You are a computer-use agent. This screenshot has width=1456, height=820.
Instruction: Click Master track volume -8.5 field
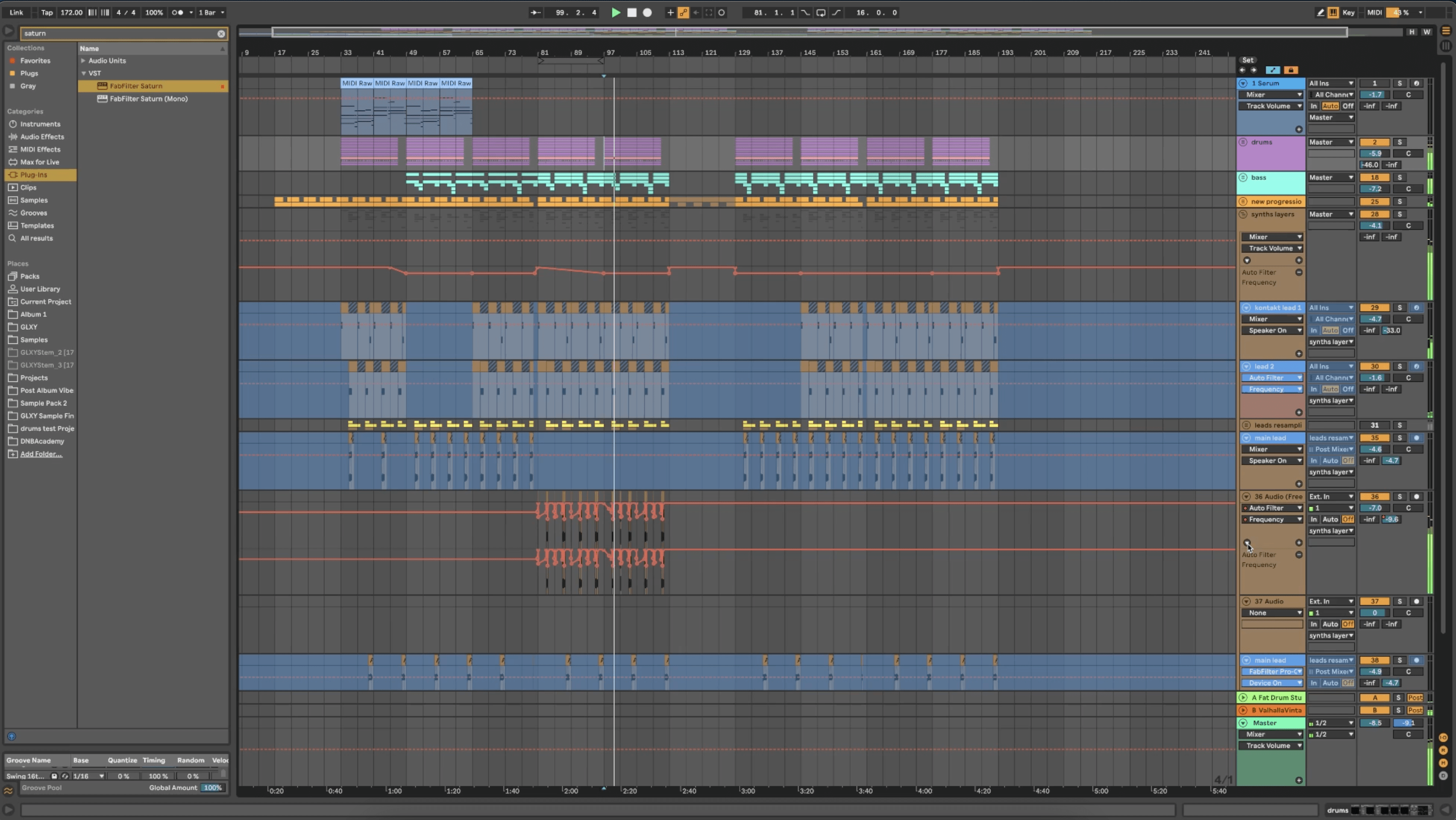point(1374,723)
